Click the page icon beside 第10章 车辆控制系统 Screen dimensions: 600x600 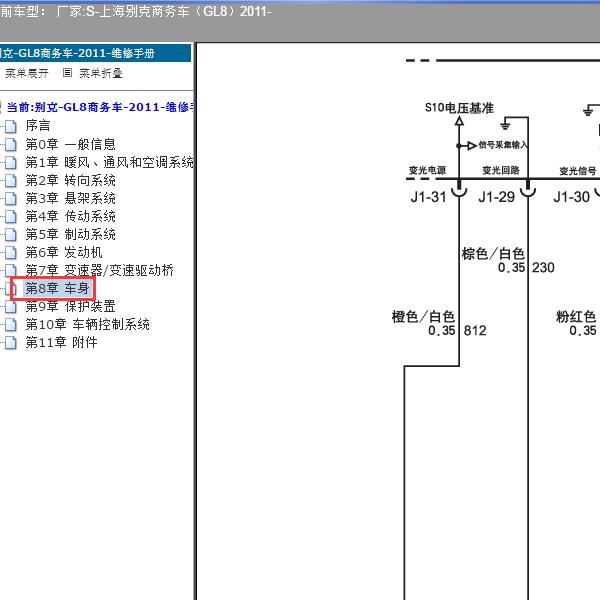pos(11,324)
